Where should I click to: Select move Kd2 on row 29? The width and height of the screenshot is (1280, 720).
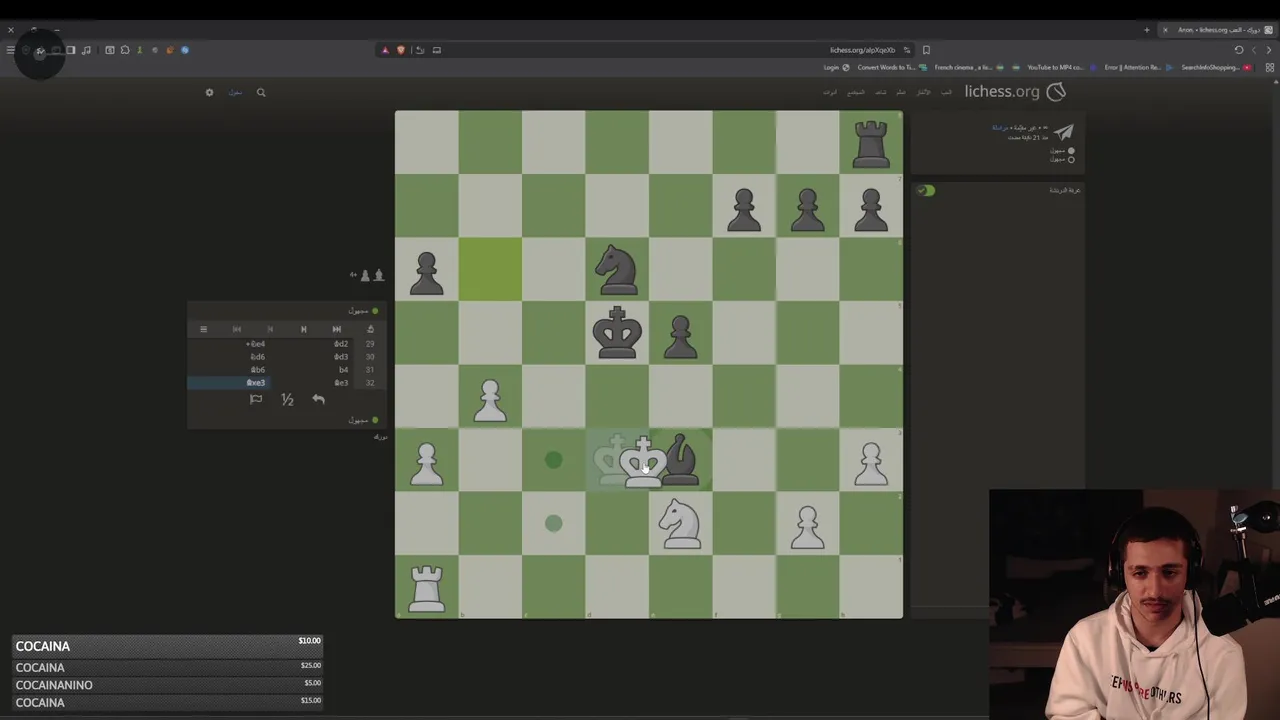click(x=341, y=344)
